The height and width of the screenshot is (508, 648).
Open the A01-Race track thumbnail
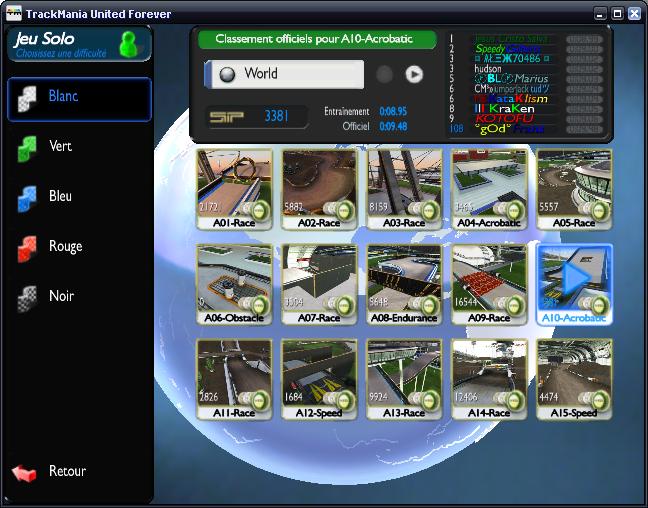pyautogui.click(x=234, y=184)
